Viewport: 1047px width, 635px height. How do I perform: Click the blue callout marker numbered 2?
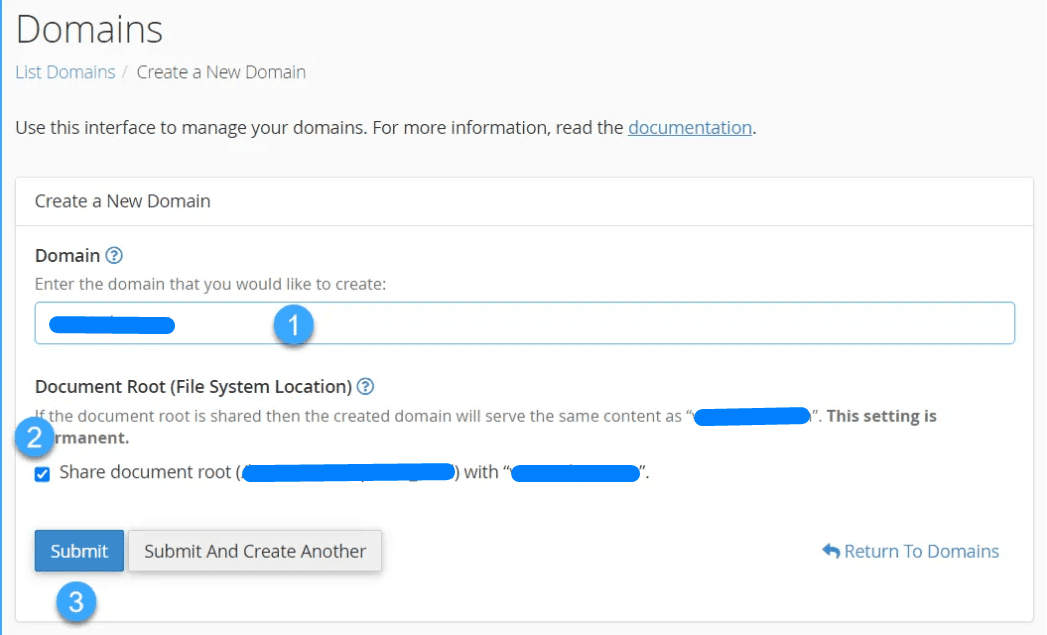click(33, 438)
